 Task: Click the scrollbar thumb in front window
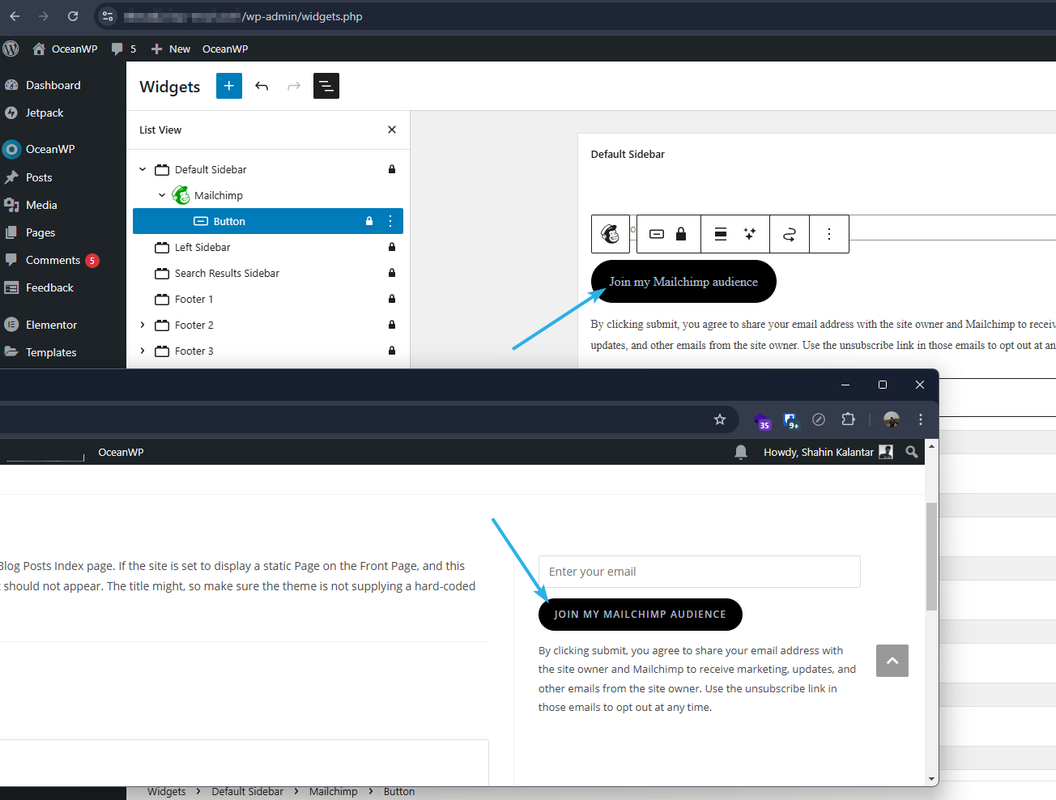931,556
